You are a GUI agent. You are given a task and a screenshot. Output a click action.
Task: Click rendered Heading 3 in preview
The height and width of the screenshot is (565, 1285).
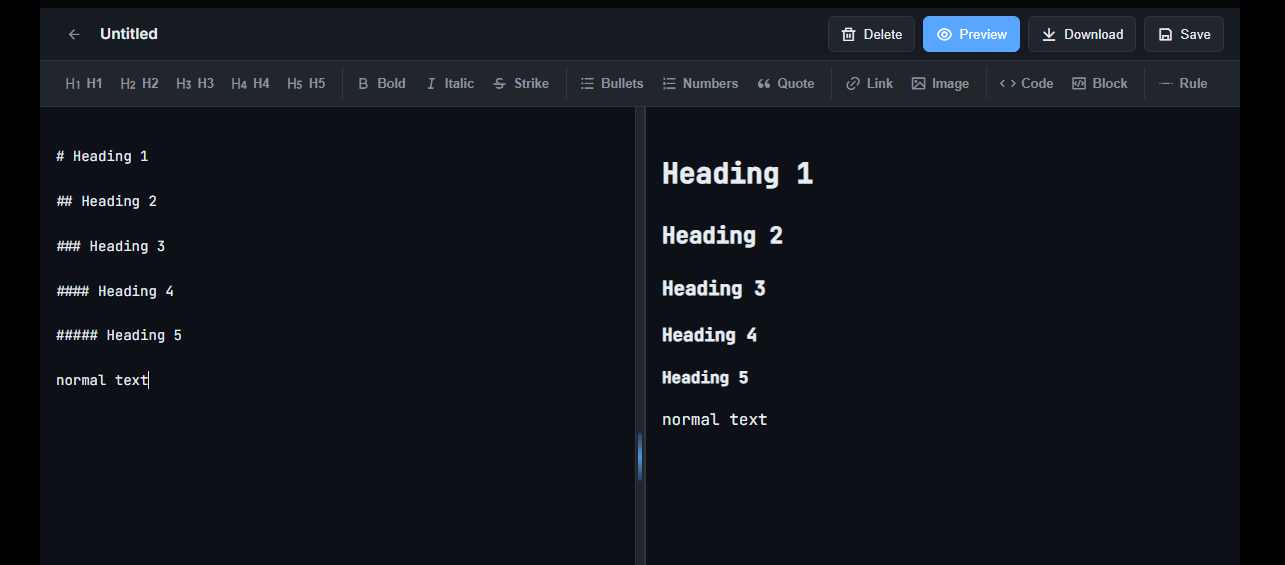tap(713, 288)
